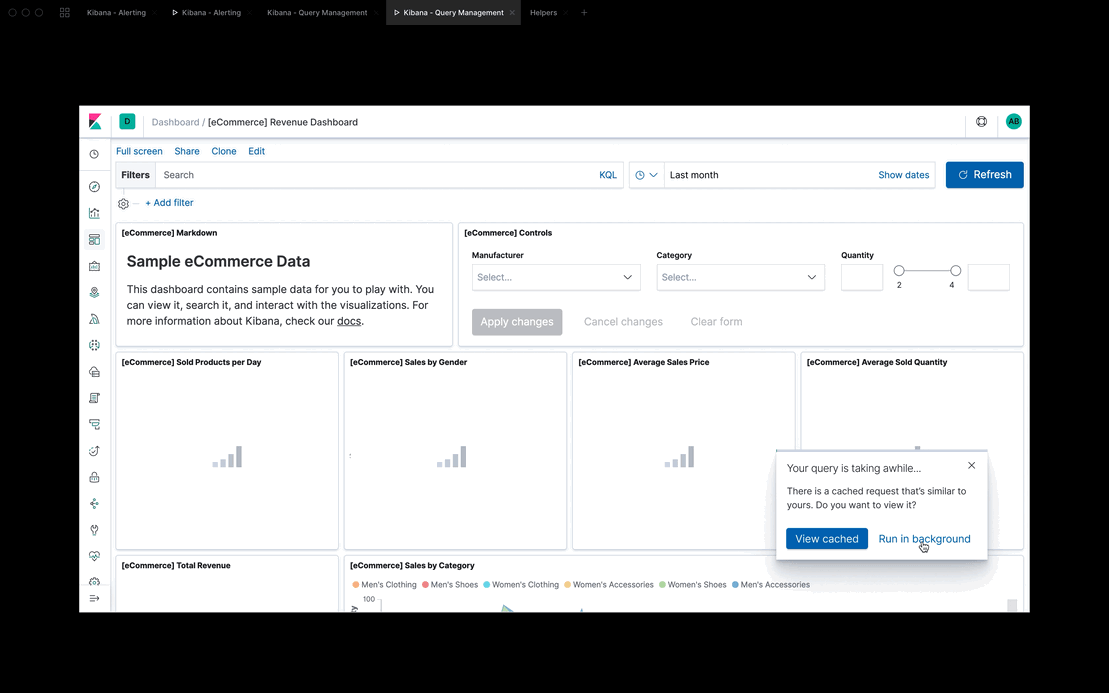This screenshot has height=693, width=1109.
Task: Expand the sidebar with the arrow icon
Action: click(94, 598)
